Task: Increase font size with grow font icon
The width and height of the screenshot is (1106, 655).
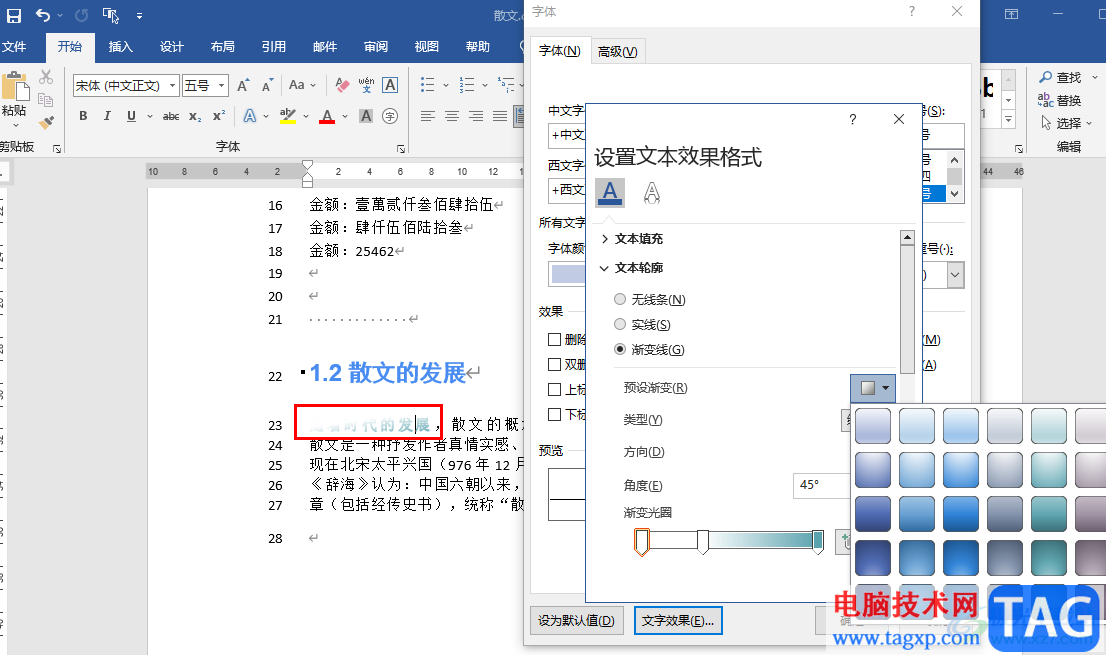Action: tap(243, 85)
